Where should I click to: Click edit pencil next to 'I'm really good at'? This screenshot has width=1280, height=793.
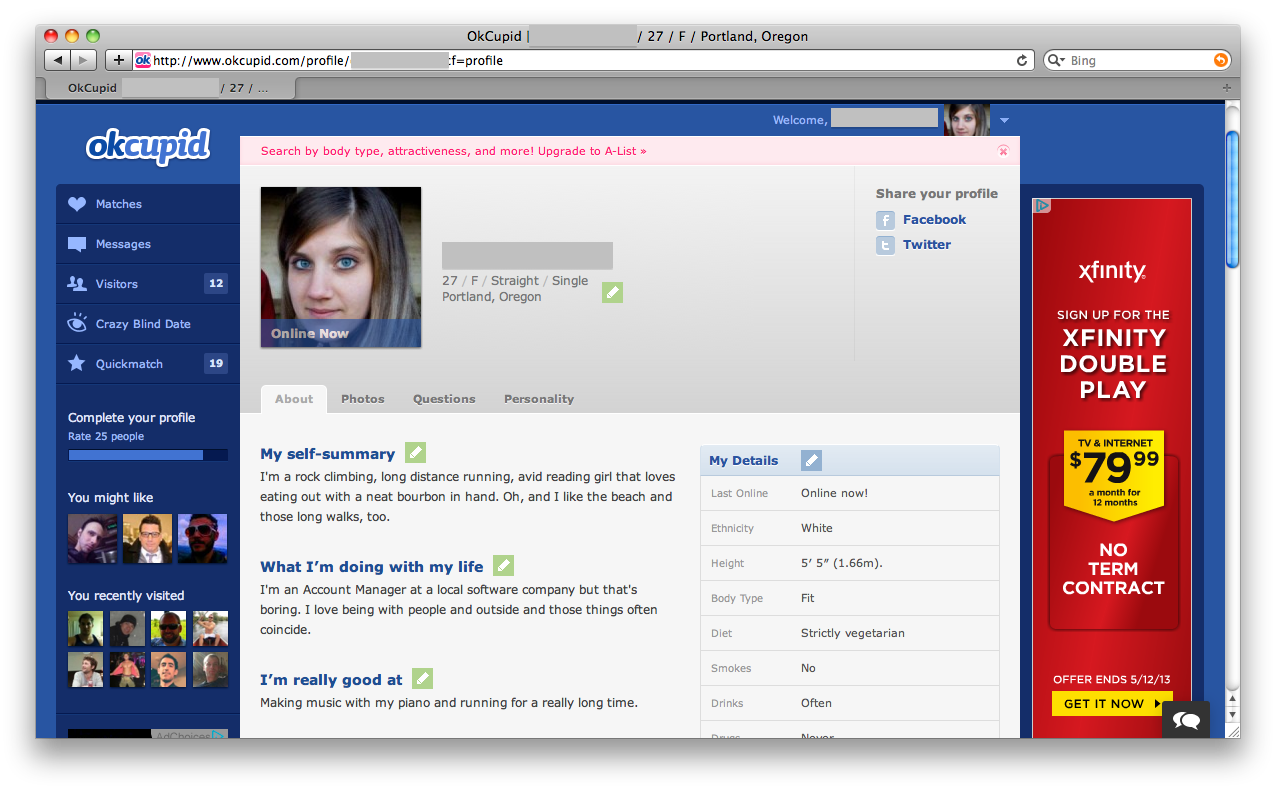click(423, 679)
